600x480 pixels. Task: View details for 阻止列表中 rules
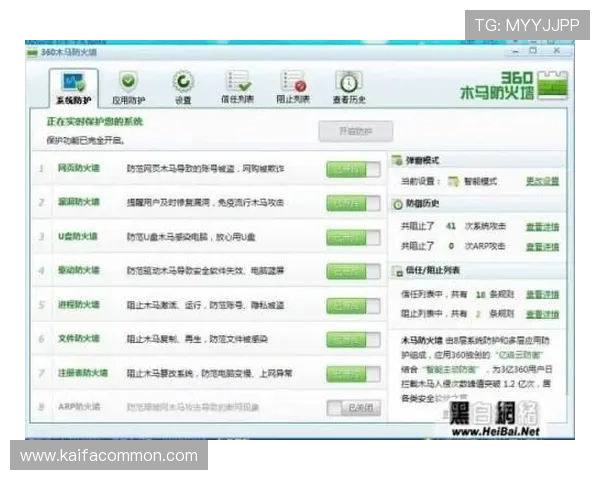[542, 315]
